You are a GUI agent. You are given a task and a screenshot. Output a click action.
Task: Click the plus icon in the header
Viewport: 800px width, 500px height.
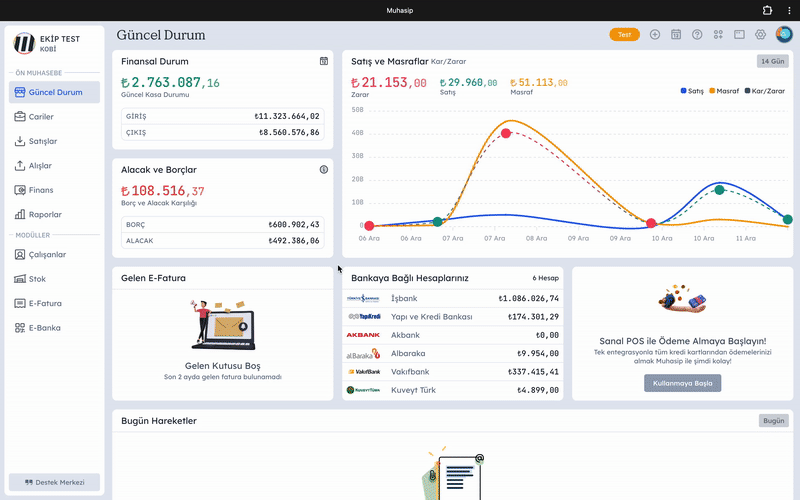(x=655, y=34)
